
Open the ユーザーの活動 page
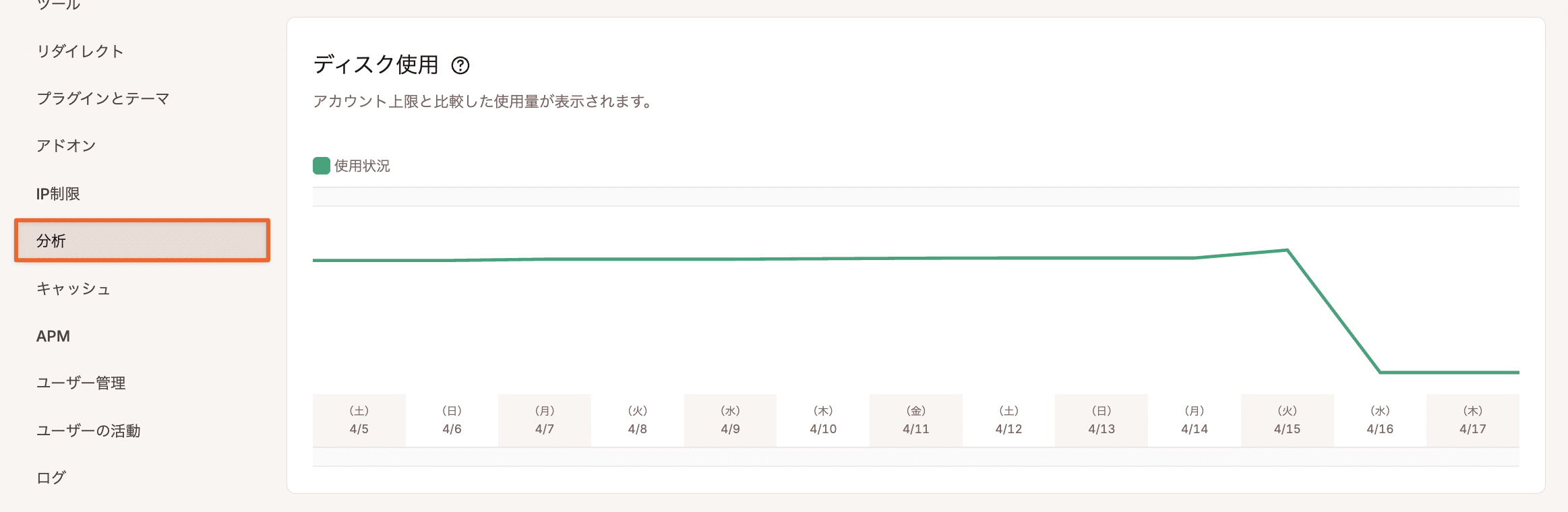pos(88,430)
